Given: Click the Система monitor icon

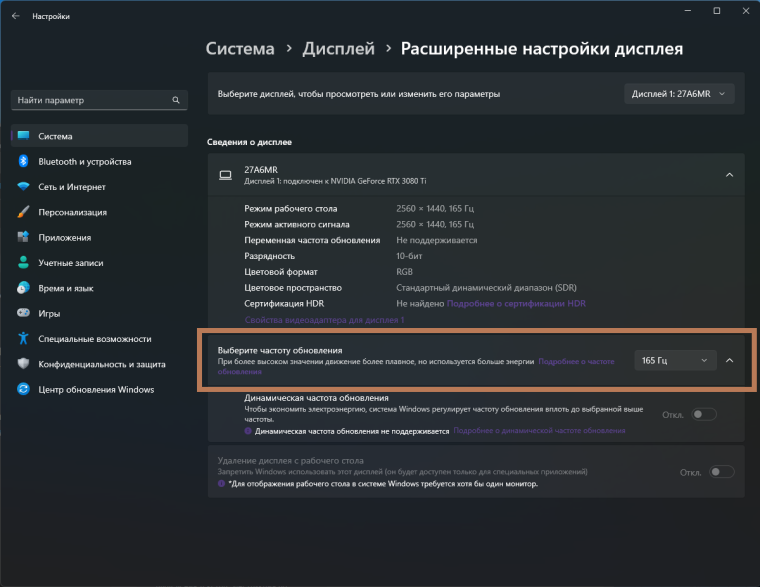Looking at the screenshot, I should pyautogui.click(x=23, y=136).
